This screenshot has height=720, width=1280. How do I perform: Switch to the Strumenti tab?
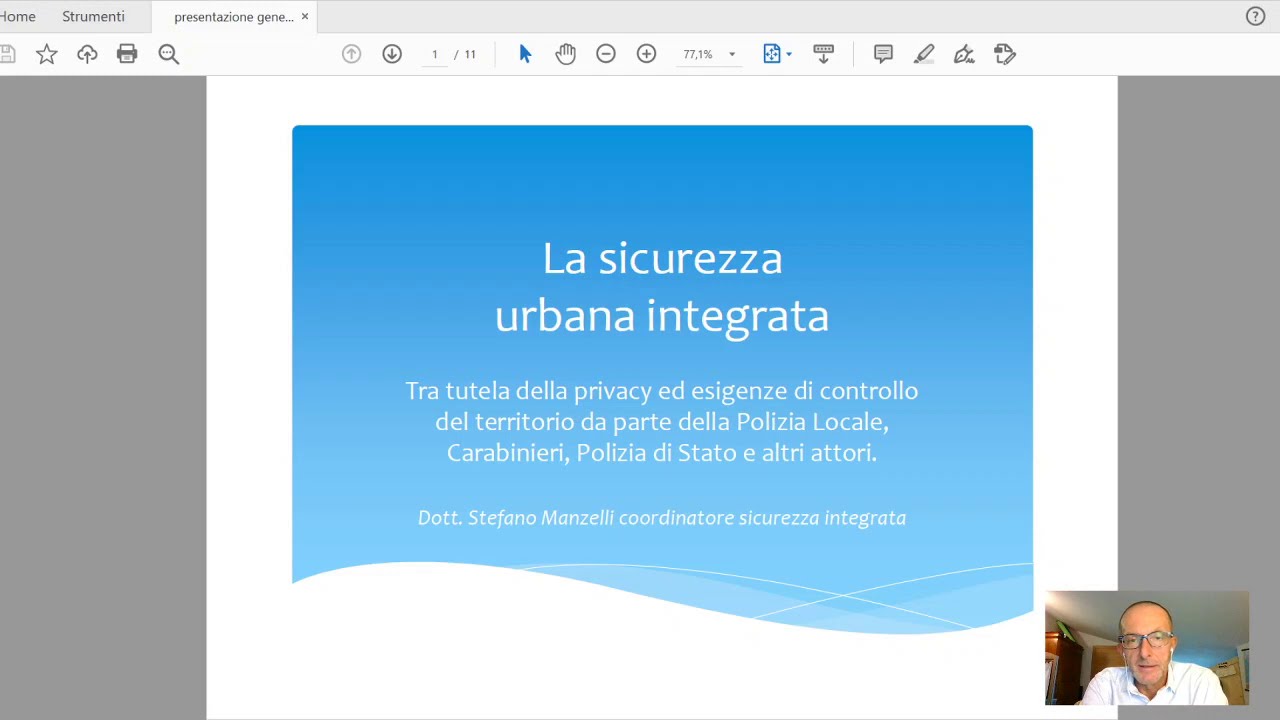(x=93, y=16)
